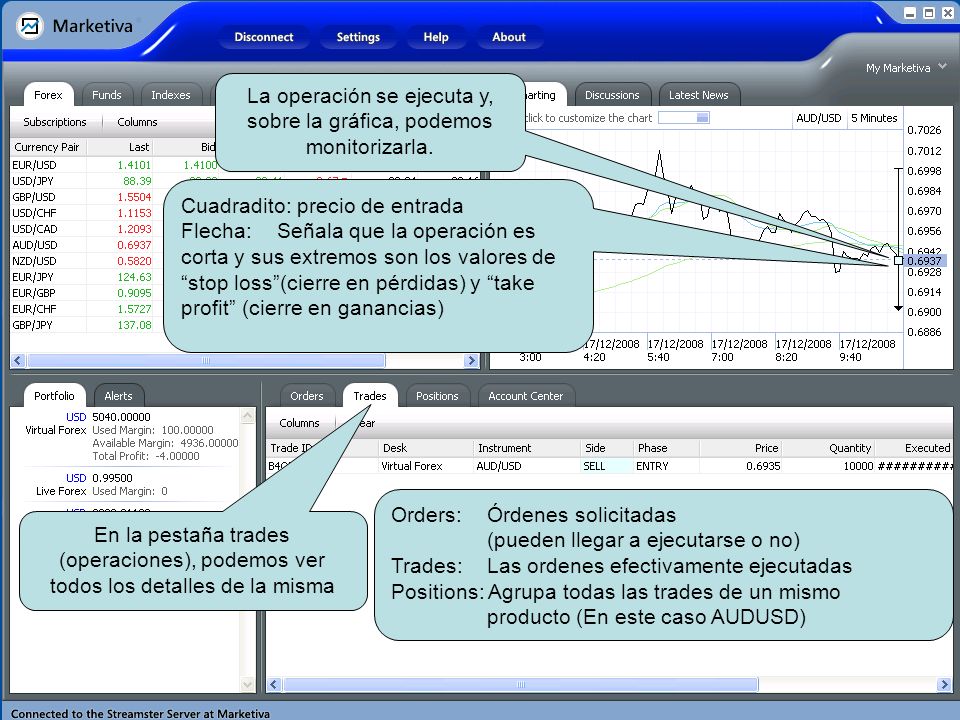
Task: Select the EUR/JPY row
Action: [x=86, y=277]
